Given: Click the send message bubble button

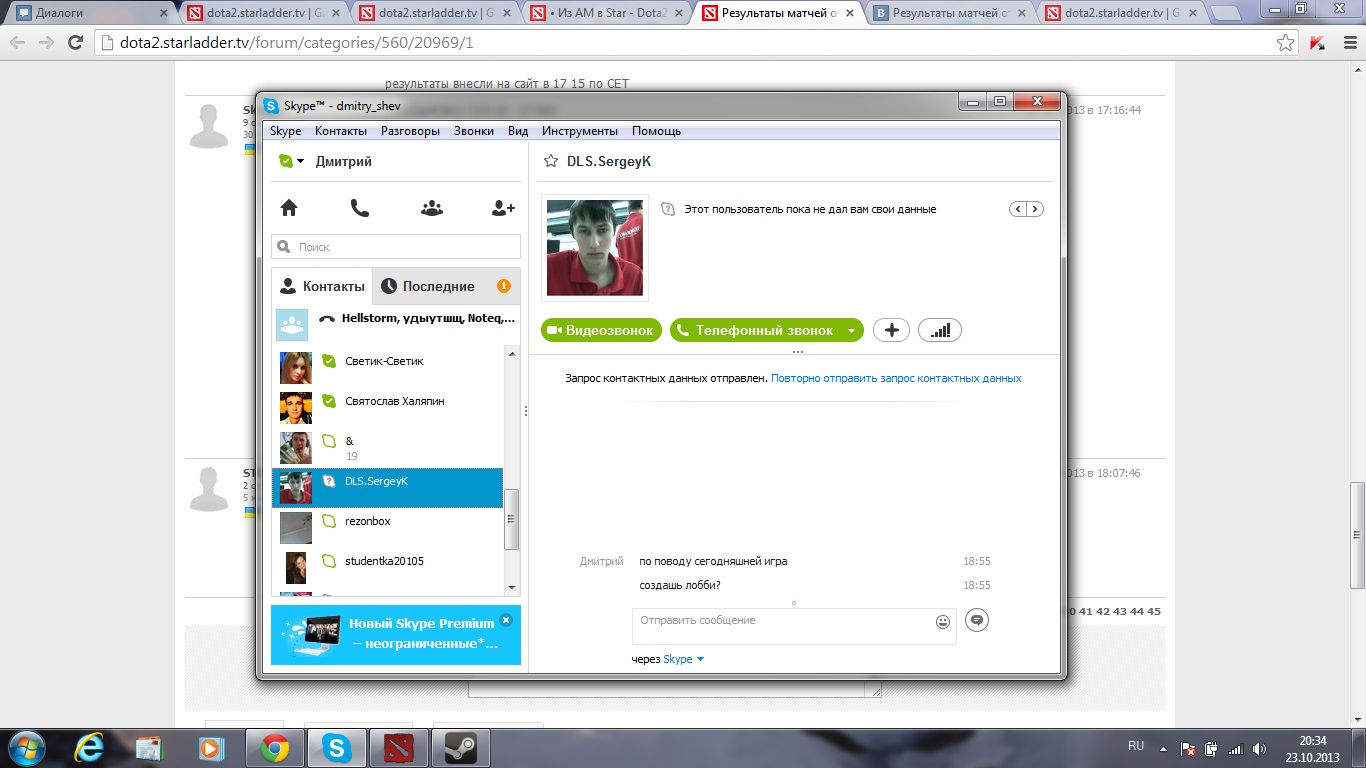Looking at the screenshot, I should tap(977, 621).
